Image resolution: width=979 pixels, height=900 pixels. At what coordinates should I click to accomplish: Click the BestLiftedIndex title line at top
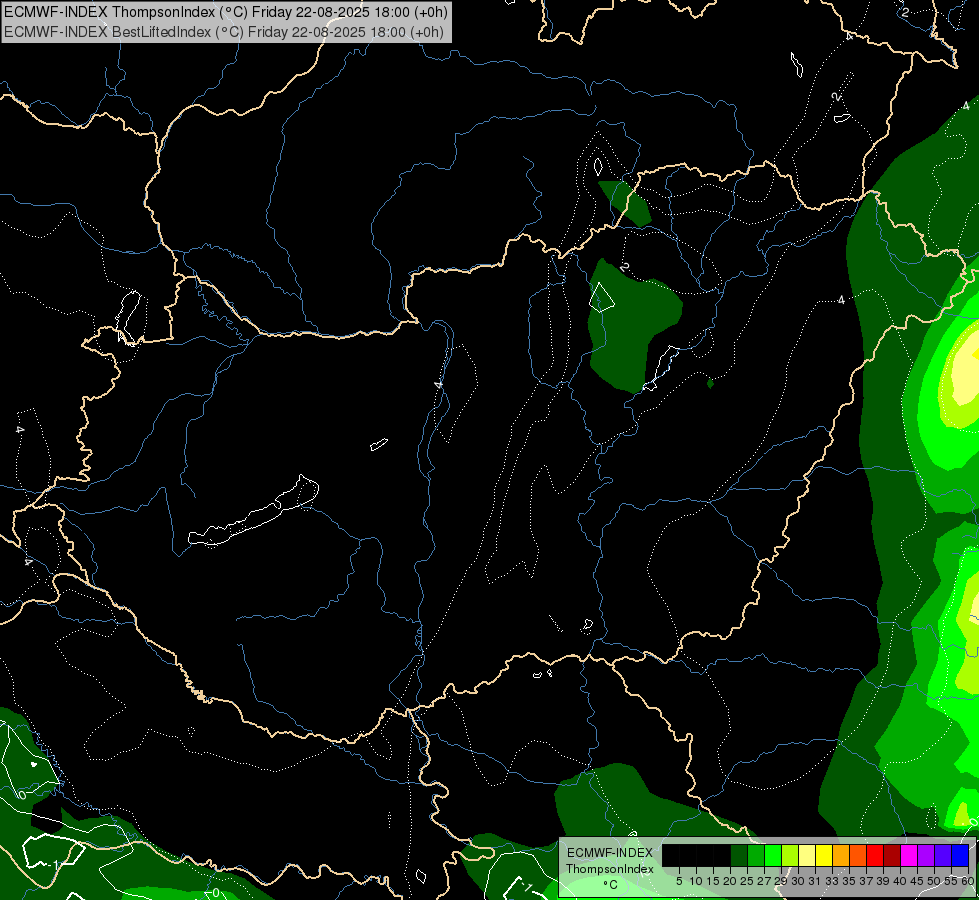(224, 32)
